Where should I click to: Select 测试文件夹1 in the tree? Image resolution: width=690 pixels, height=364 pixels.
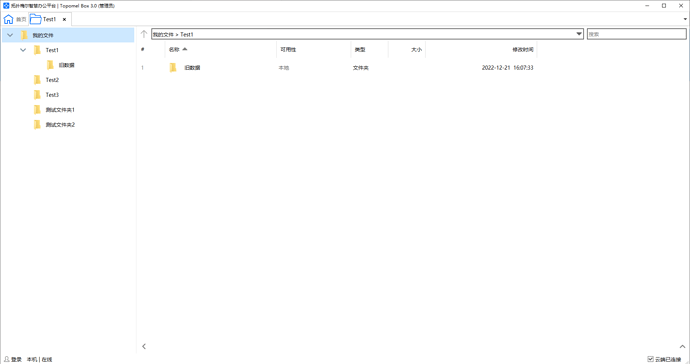(x=60, y=110)
